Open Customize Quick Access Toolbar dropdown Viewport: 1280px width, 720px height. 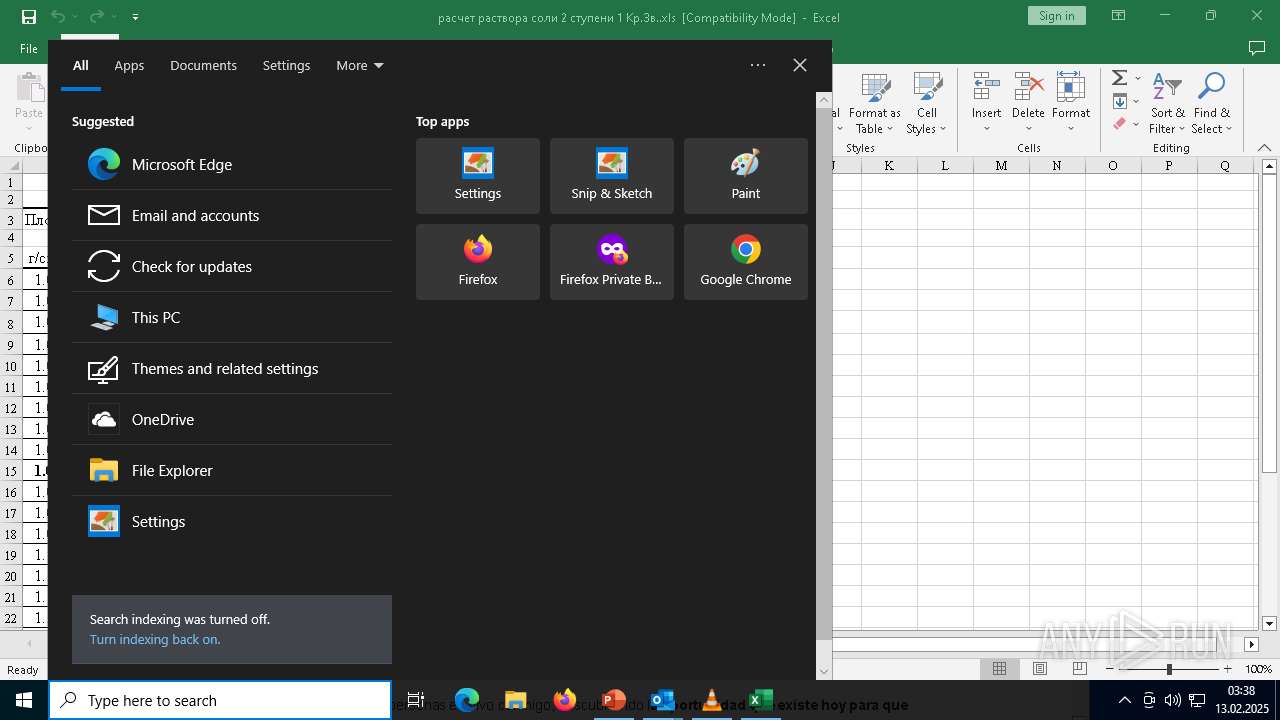tap(135, 17)
